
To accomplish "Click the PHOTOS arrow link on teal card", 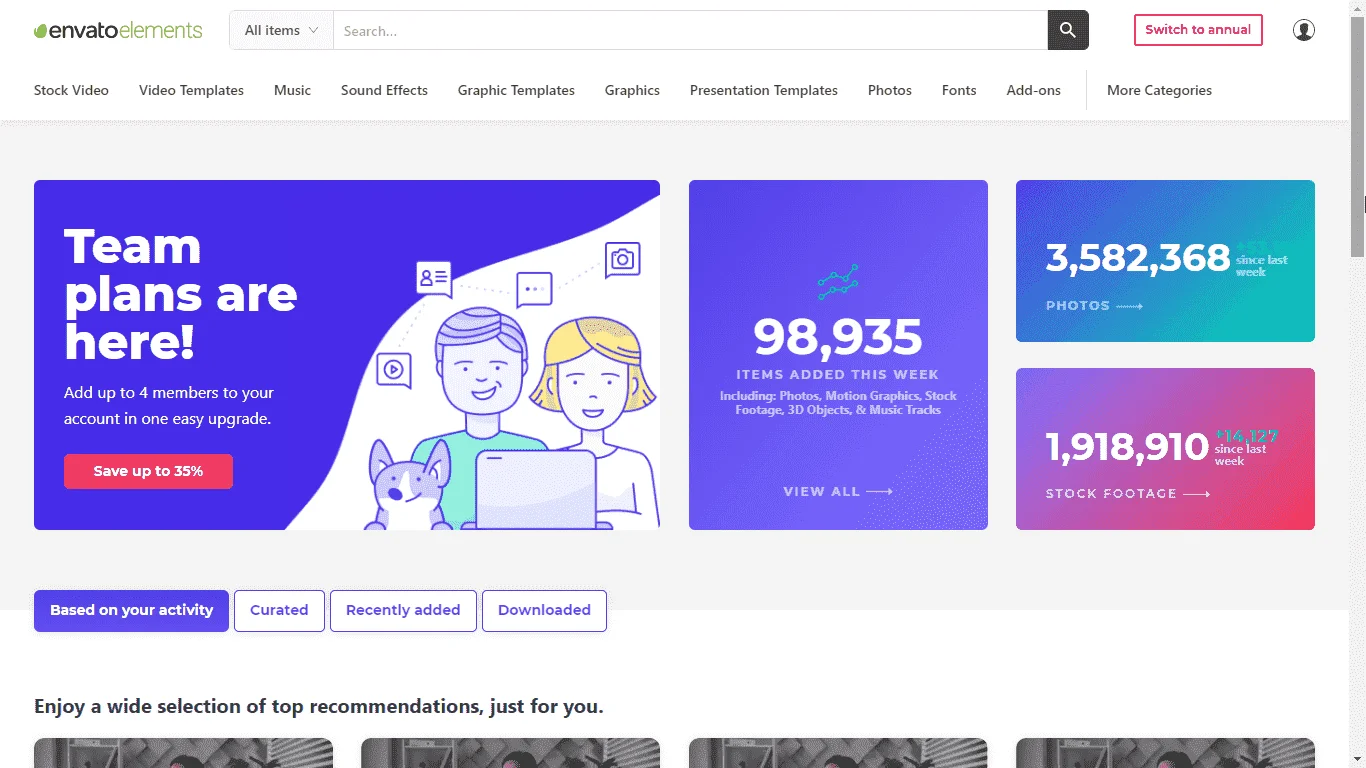I will click(1094, 305).
